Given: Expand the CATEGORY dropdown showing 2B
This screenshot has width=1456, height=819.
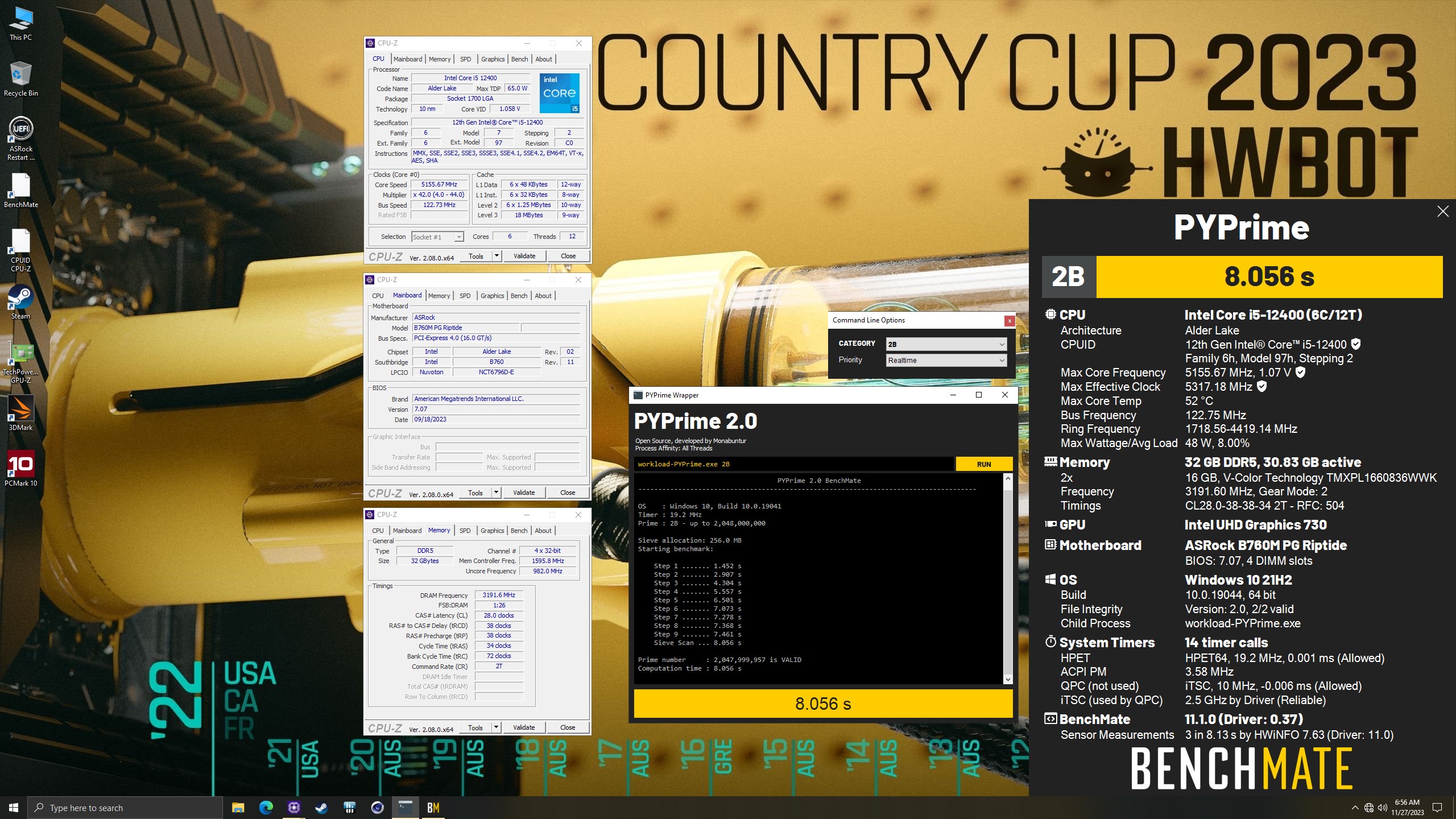Looking at the screenshot, I should [x=946, y=344].
